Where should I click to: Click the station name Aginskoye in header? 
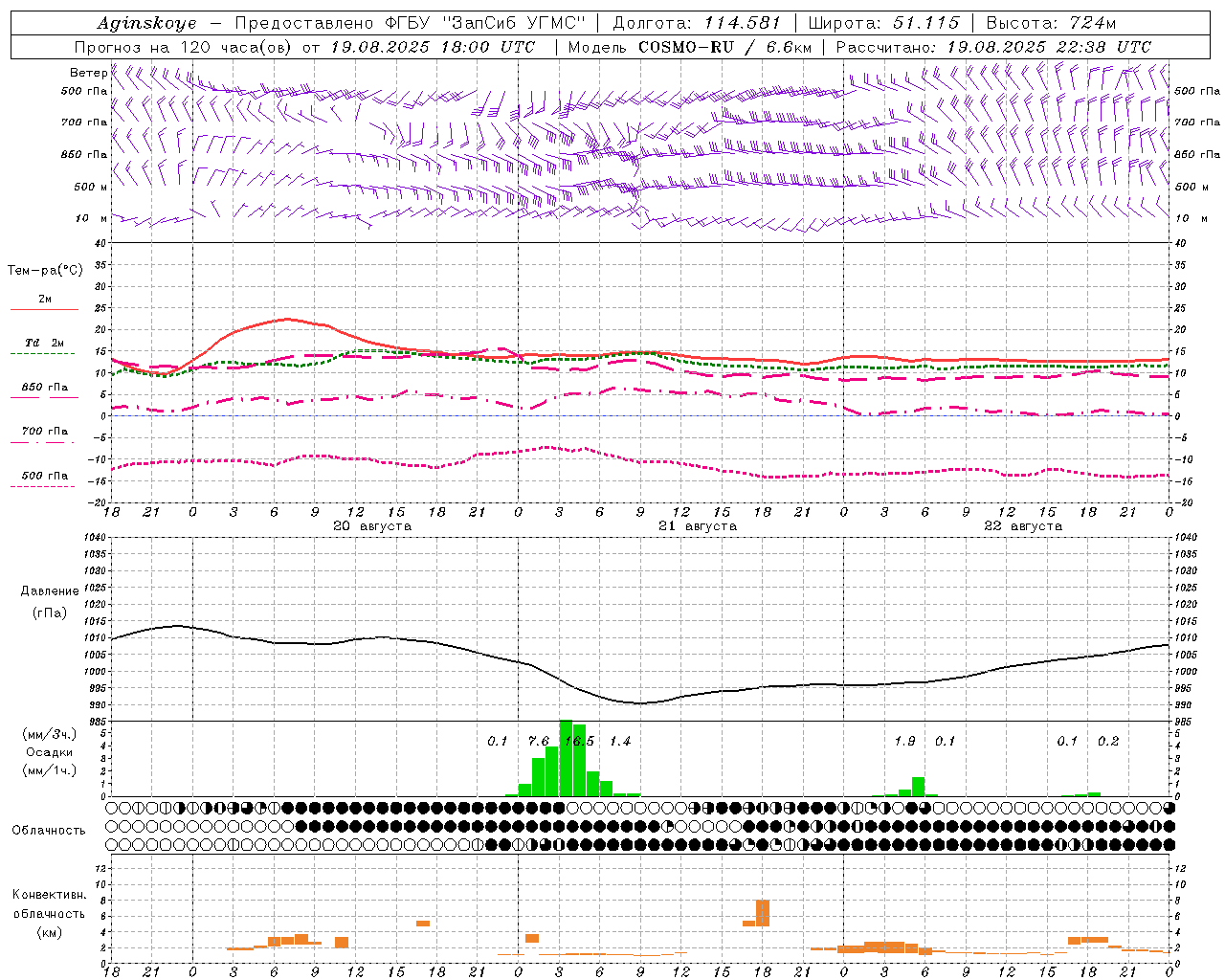tap(146, 23)
